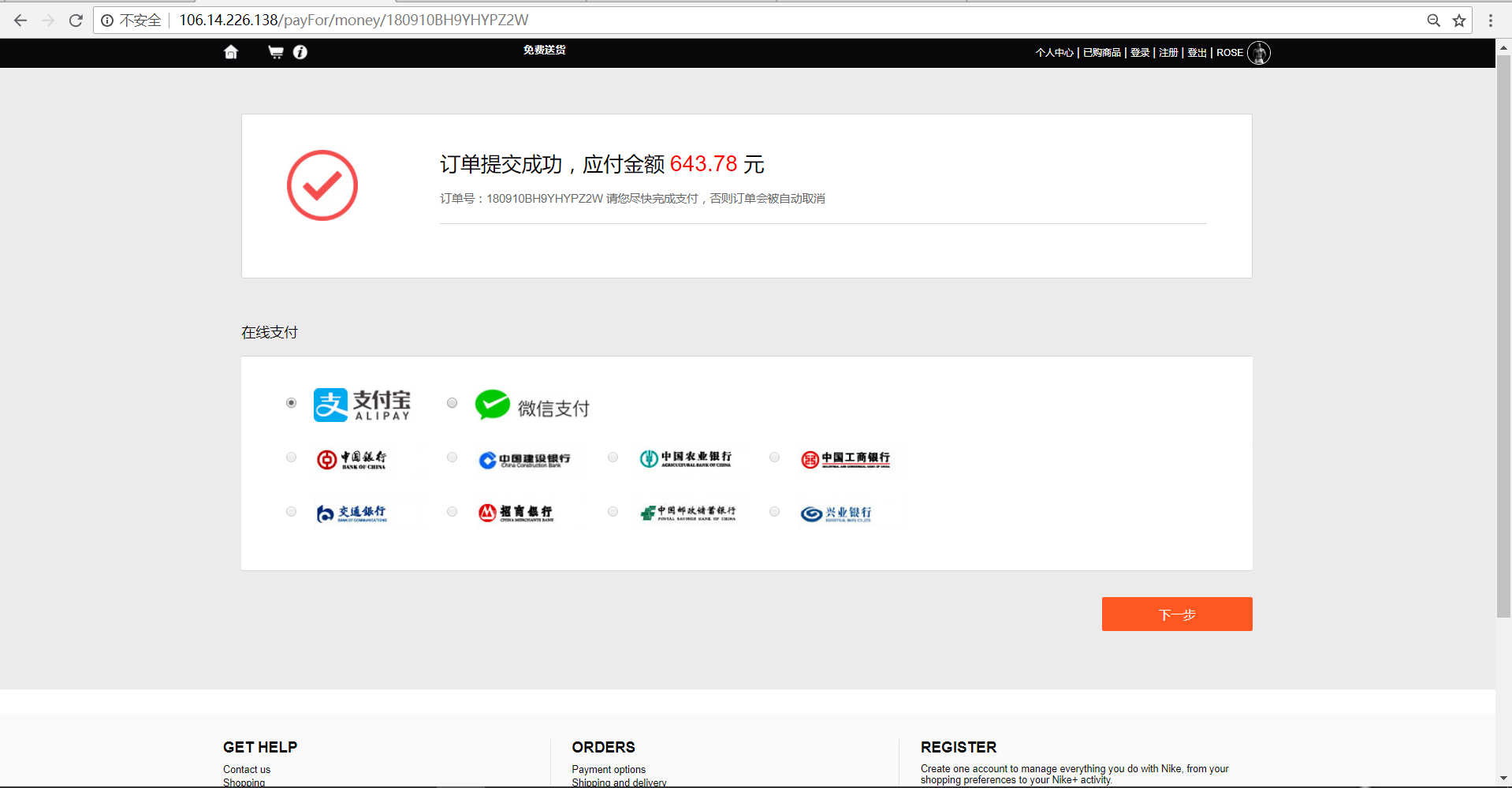Select the 交通银行 radio button
Screen dimensions: 1512x788
292,512
